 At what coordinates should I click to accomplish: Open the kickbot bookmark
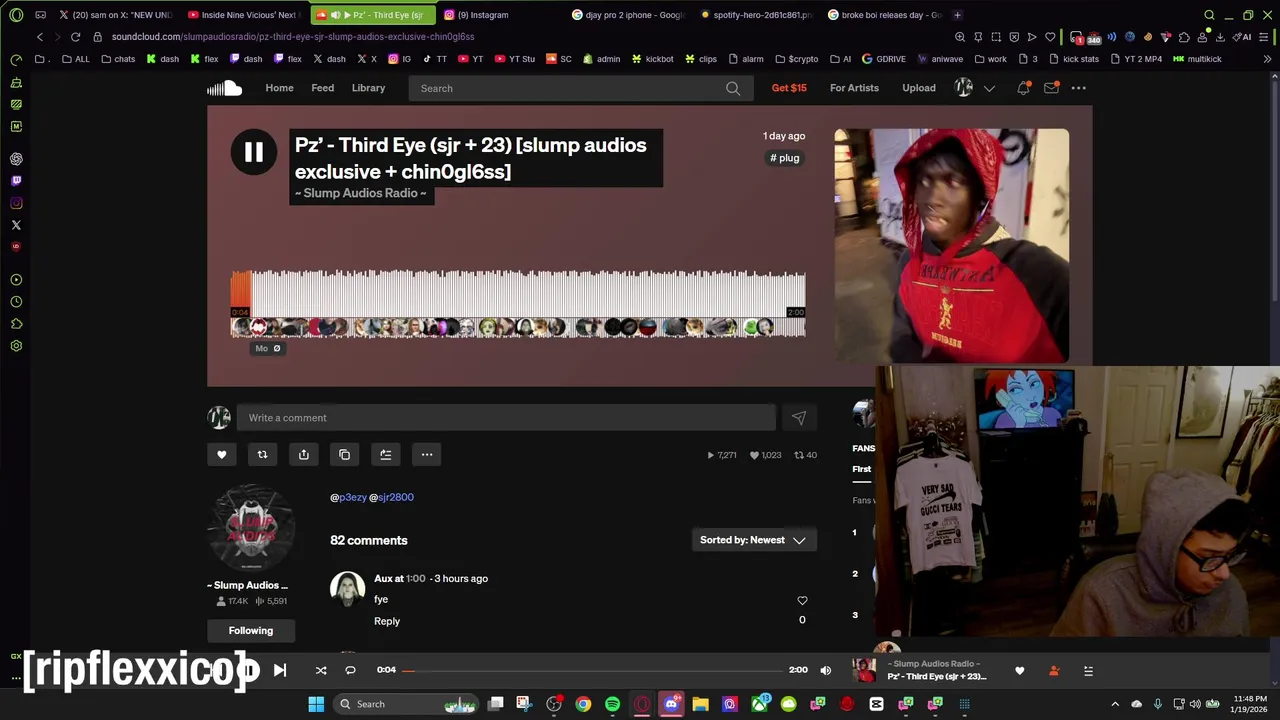coord(652,59)
